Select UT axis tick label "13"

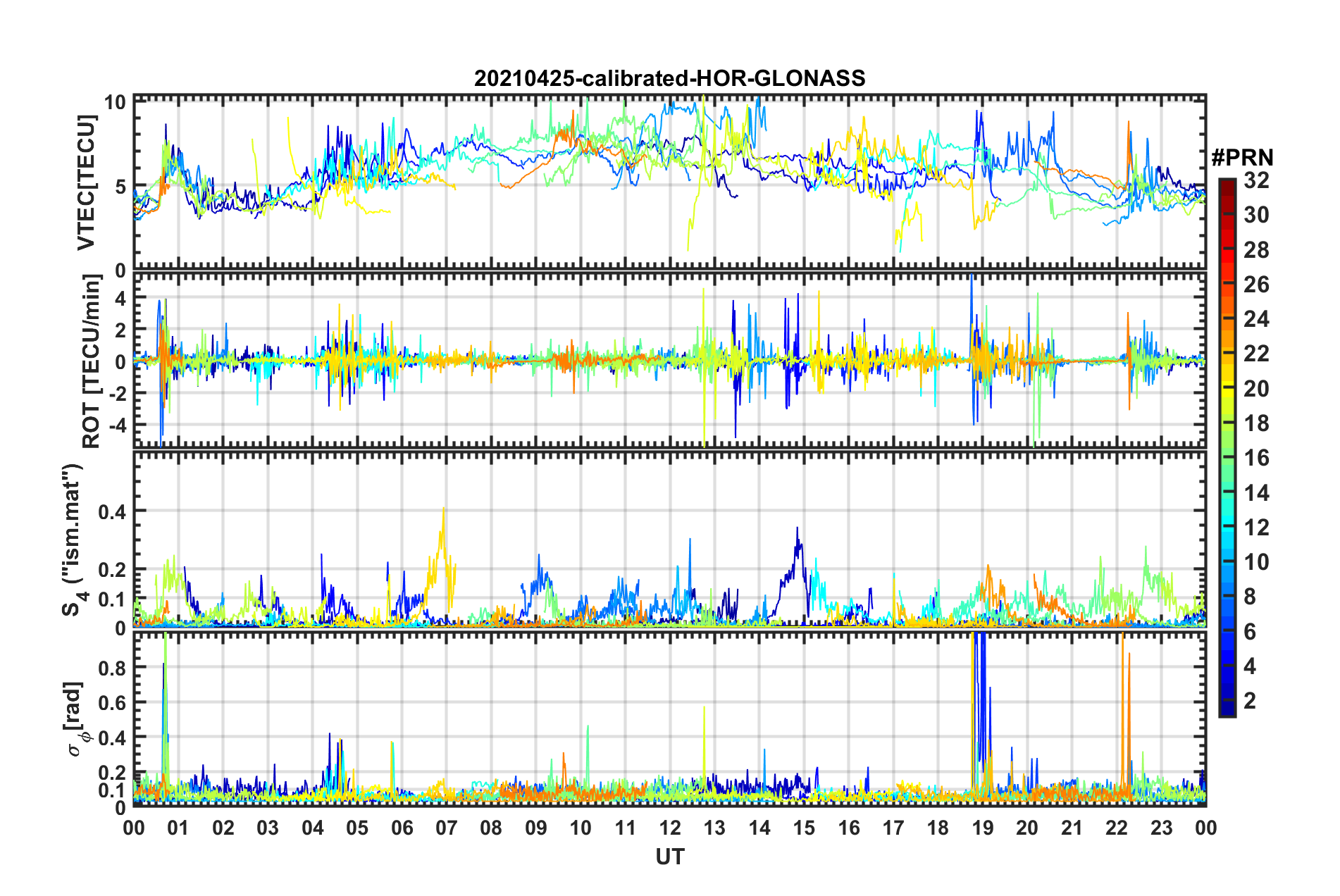coord(714,828)
